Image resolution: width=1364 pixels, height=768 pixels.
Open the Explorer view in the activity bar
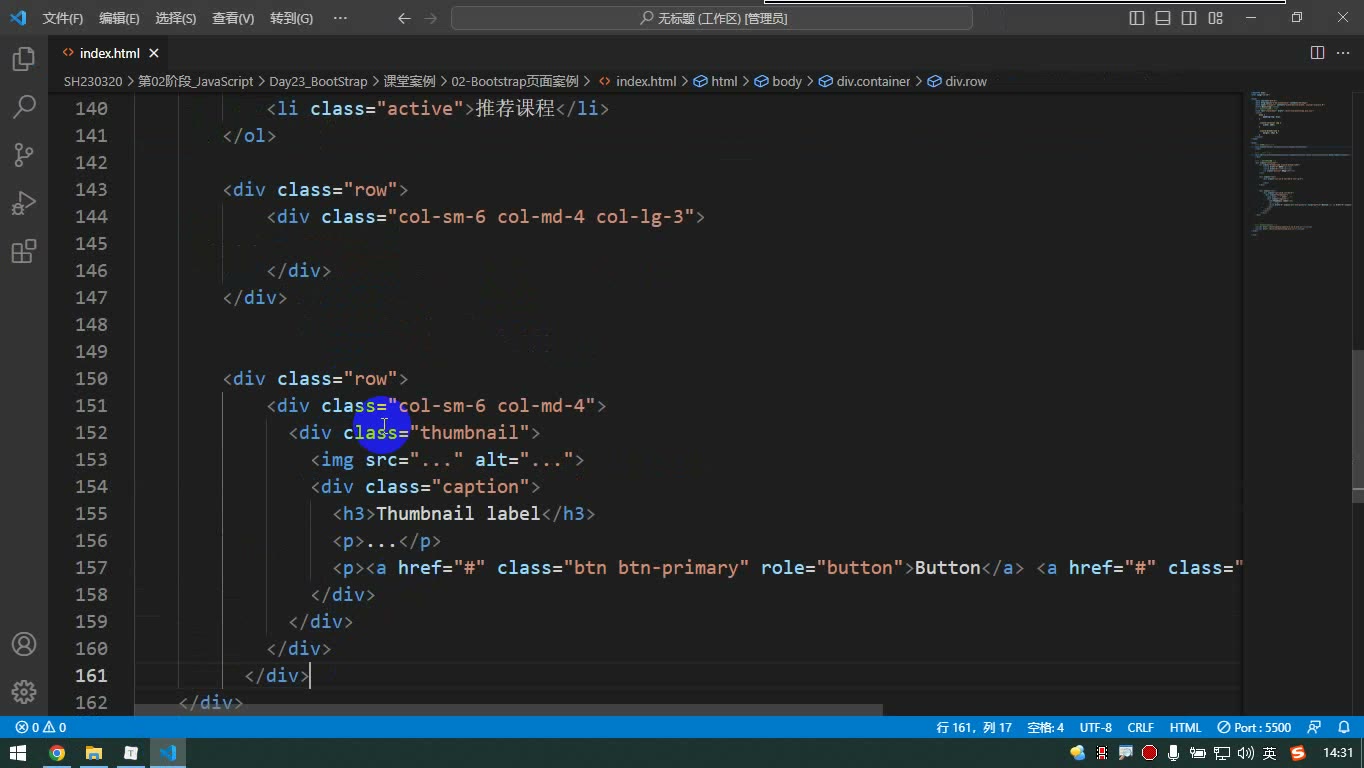tap(24, 60)
